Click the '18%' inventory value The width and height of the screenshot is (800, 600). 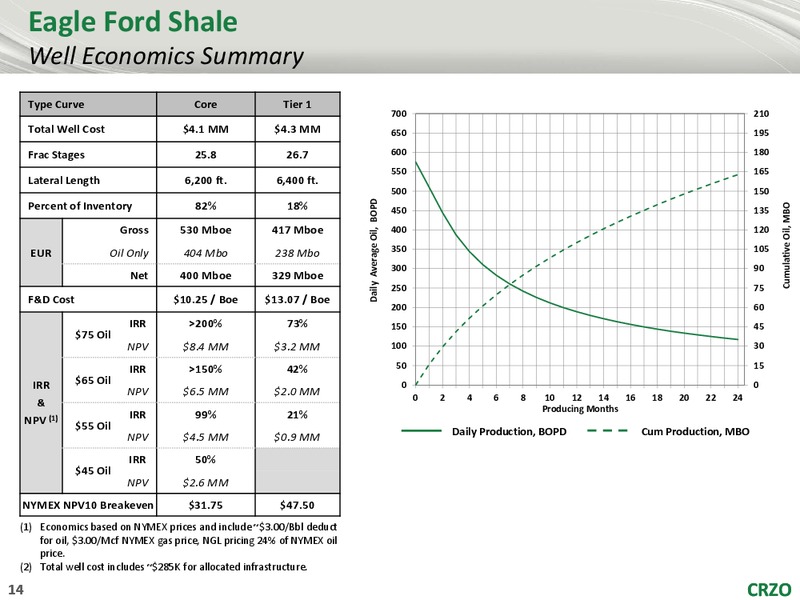[x=297, y=206]
